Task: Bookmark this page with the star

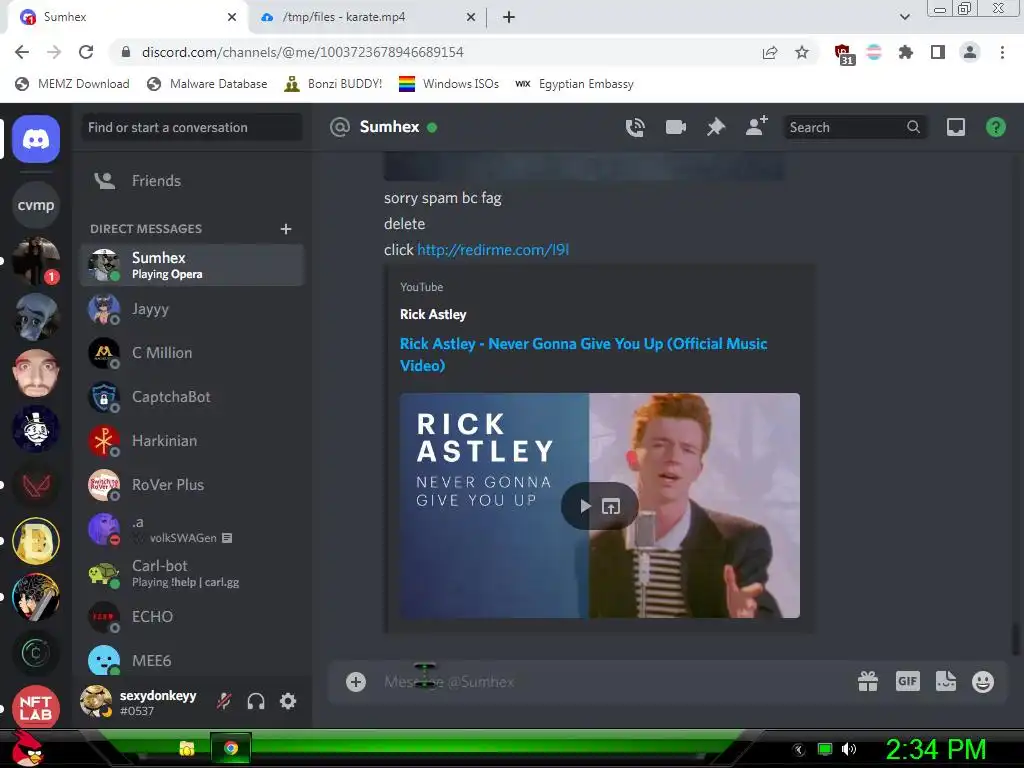Action: pos(802,52)
